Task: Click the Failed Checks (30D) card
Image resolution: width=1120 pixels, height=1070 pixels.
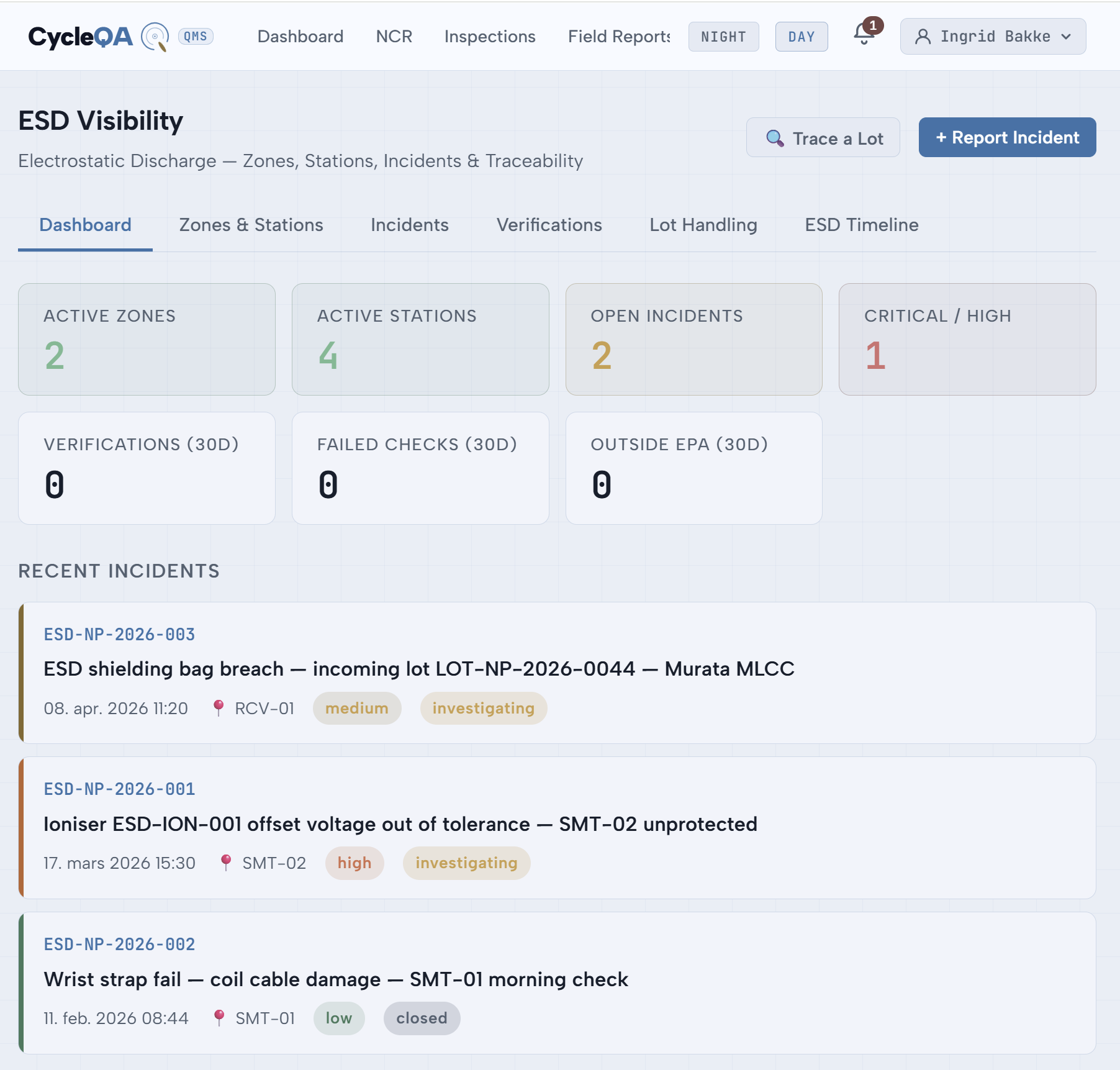Action: (420, 468)
